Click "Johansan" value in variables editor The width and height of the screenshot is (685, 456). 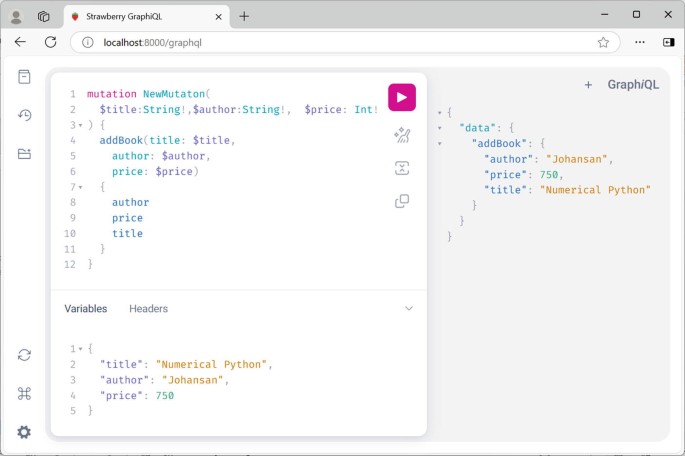pyautogui.click(x=193, y=380)
